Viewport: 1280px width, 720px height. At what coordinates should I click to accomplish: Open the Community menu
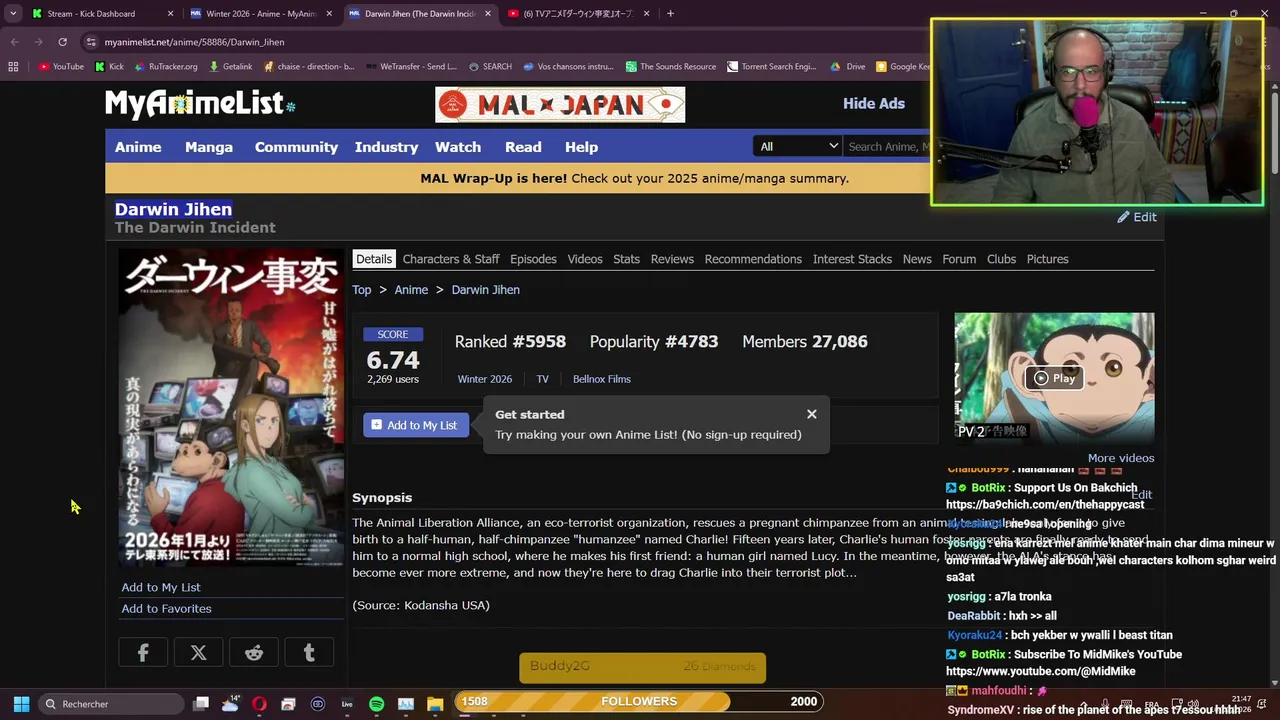coord(296,147)
